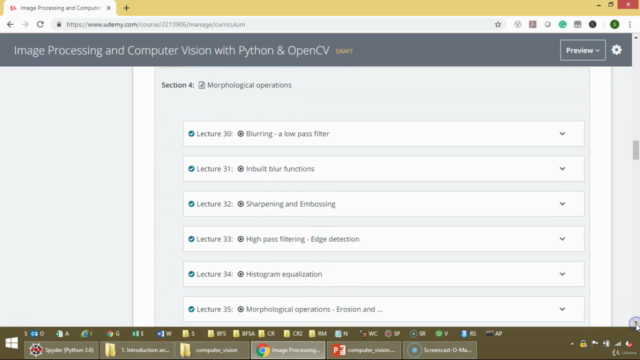Image resolution: width=640 pixels, height=360 pixels.
Task: Open the 'RM' folder quick launch shortcut
Action: click(x=318, y=333)
